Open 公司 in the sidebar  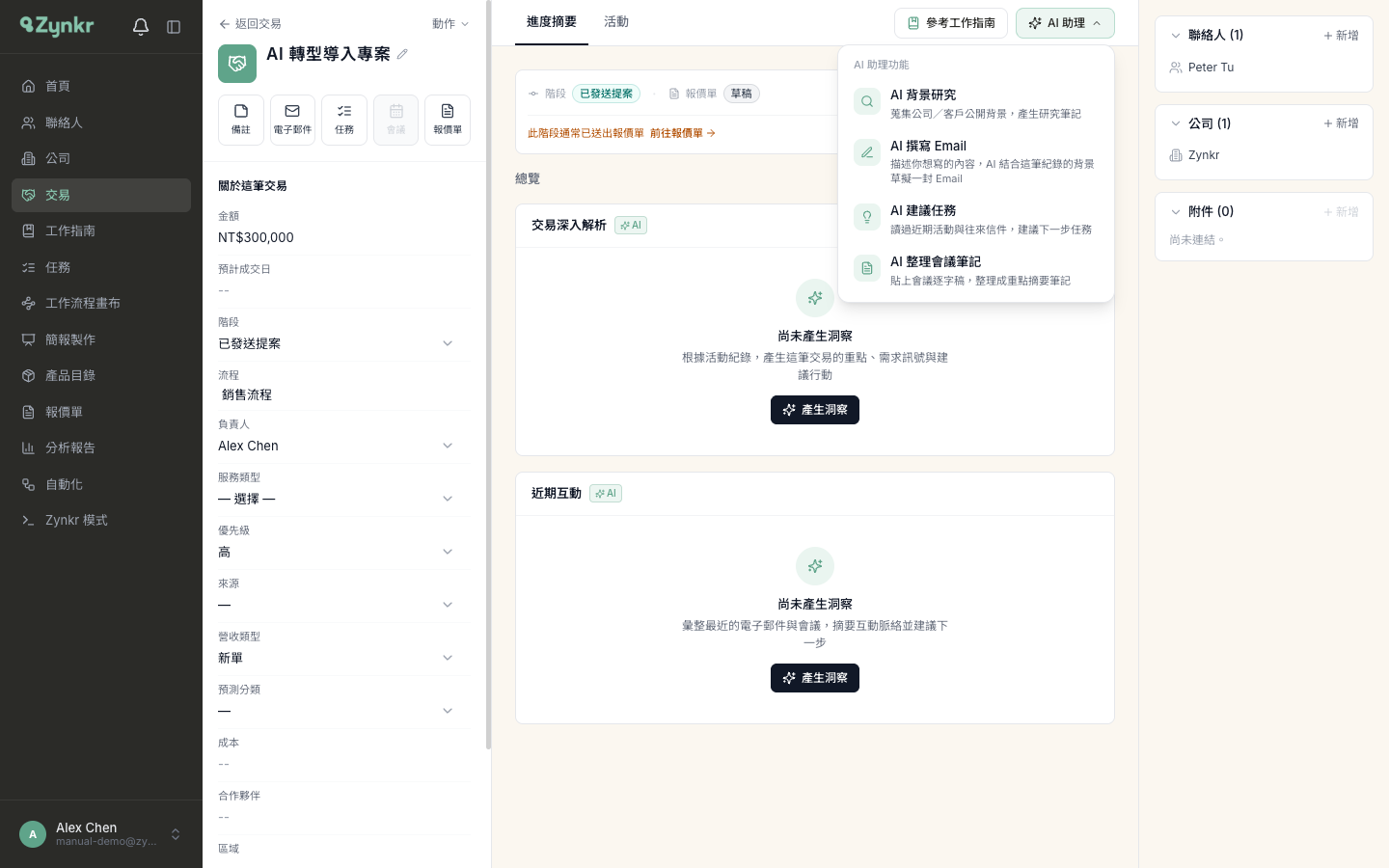(x=101, y=158)
